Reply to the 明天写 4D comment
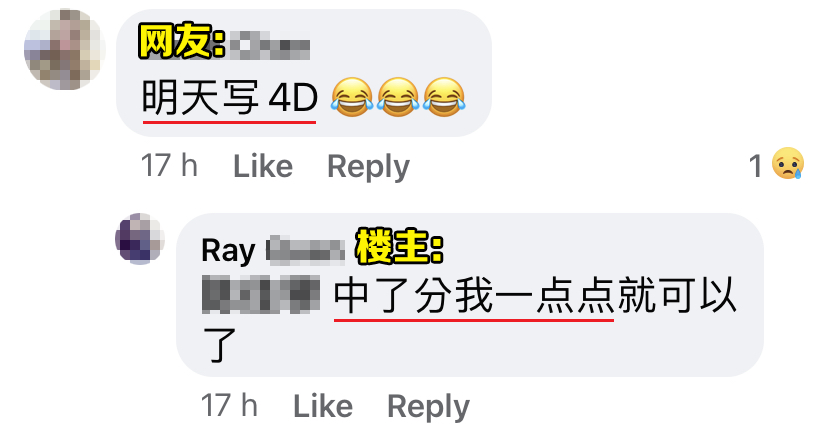Screen dimensions: 828x428 [369, 167]
